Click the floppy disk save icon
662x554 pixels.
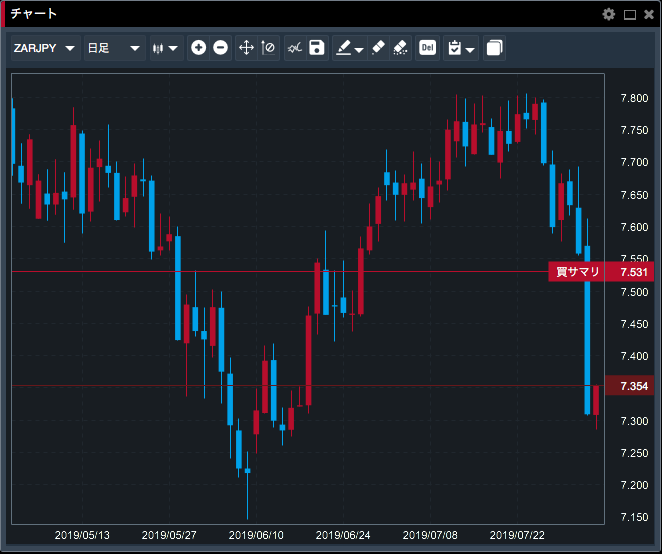(317, 48)
